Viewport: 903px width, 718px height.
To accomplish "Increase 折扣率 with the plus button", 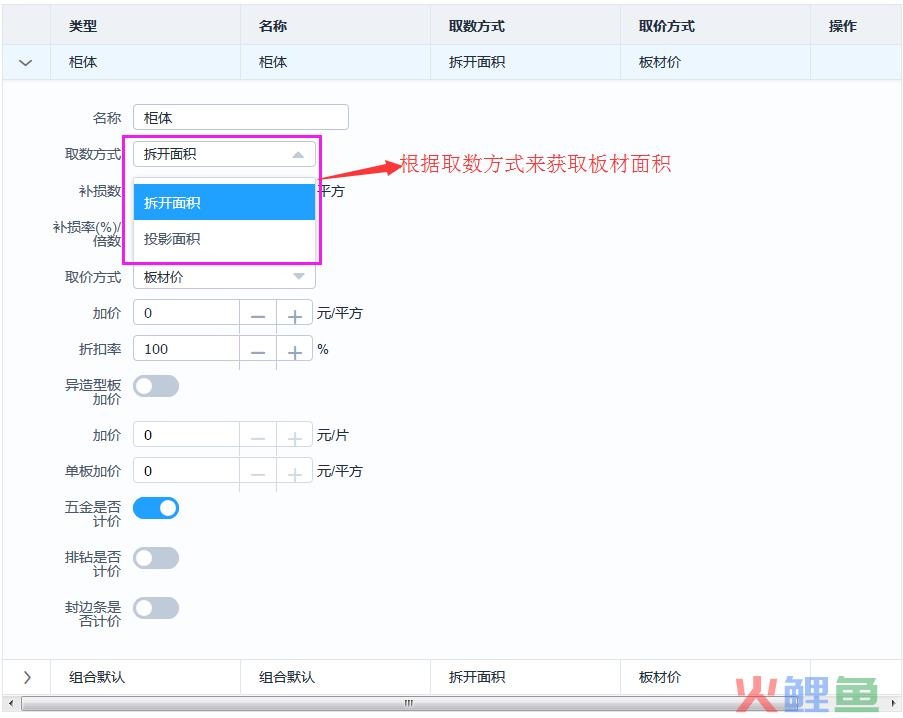I will pos(295,352).
